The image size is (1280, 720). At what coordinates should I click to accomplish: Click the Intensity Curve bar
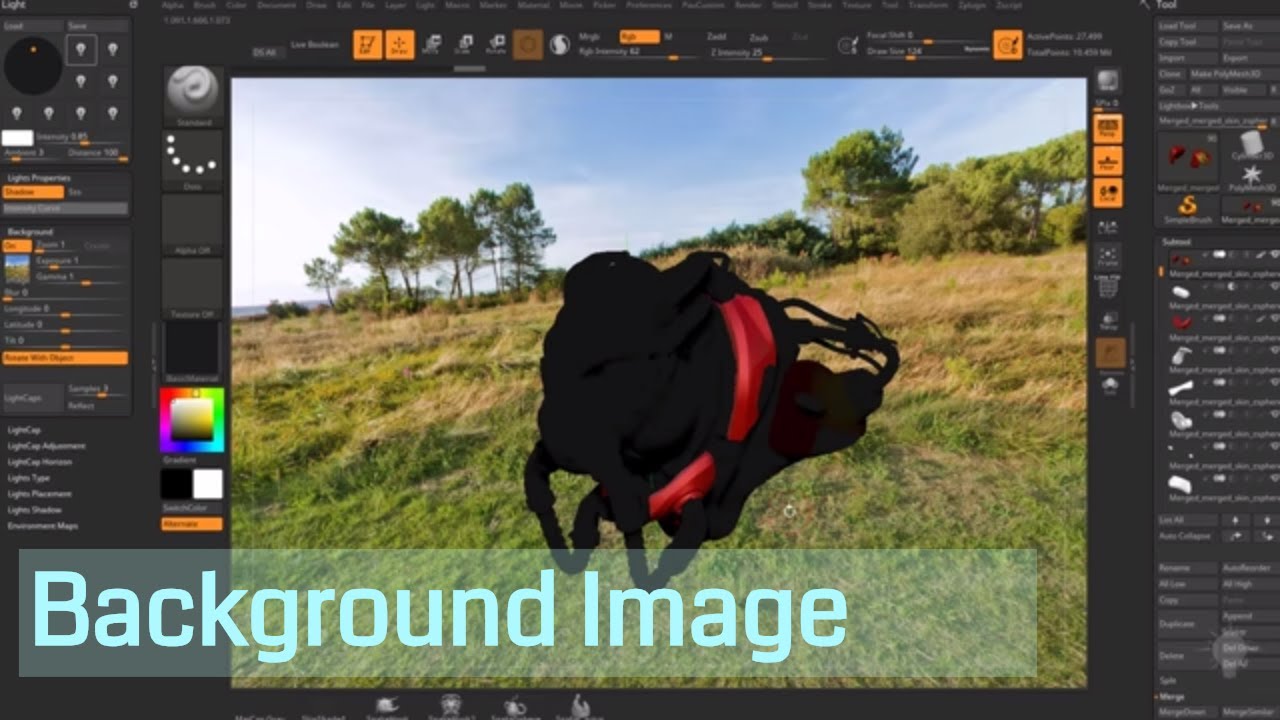pos(66,209)
